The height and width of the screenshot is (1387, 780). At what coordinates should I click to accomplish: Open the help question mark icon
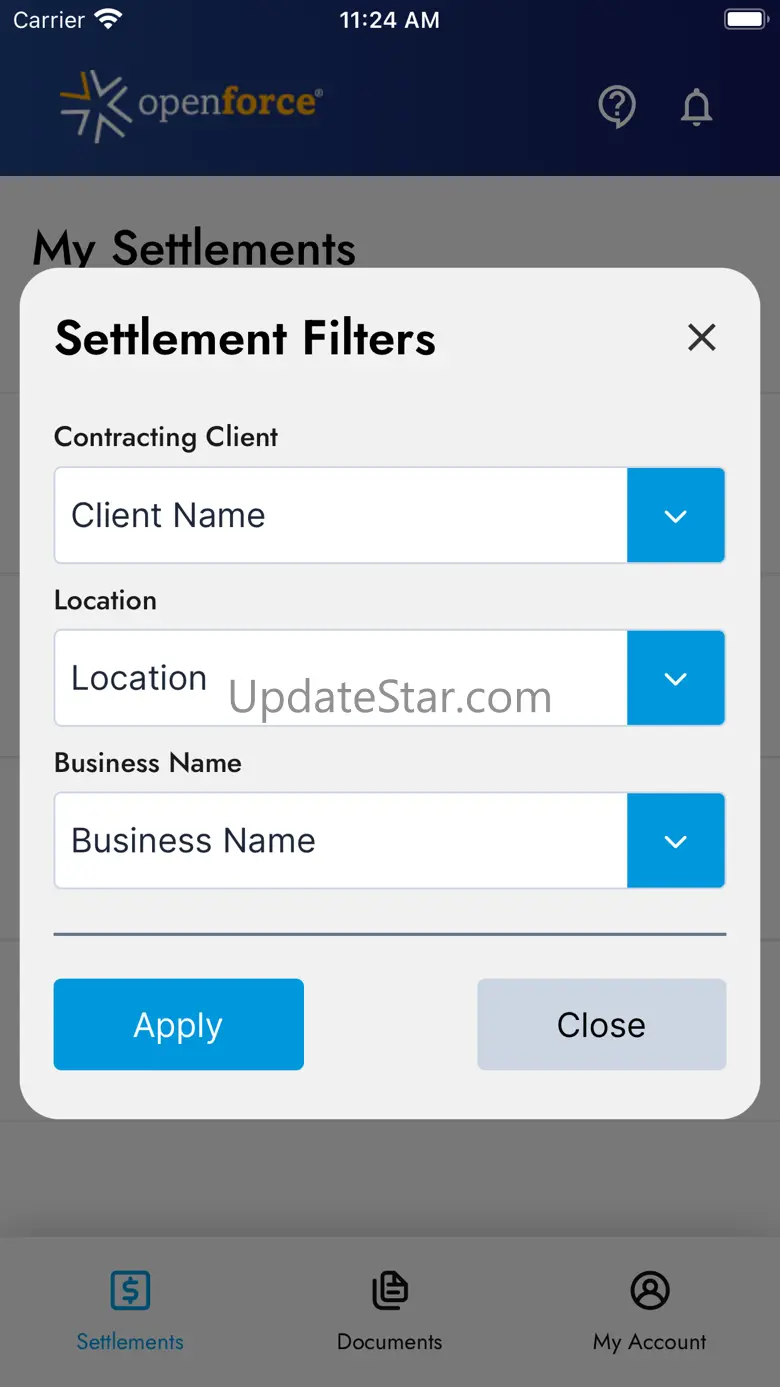pyautogui.click(x=617, y=106)
